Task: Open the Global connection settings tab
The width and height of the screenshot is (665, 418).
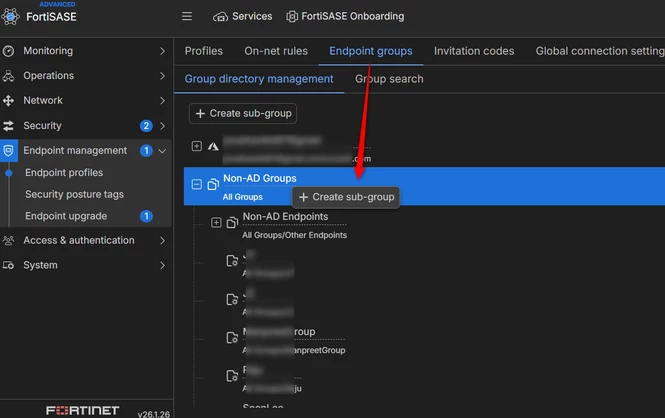Action: point(600,51)
